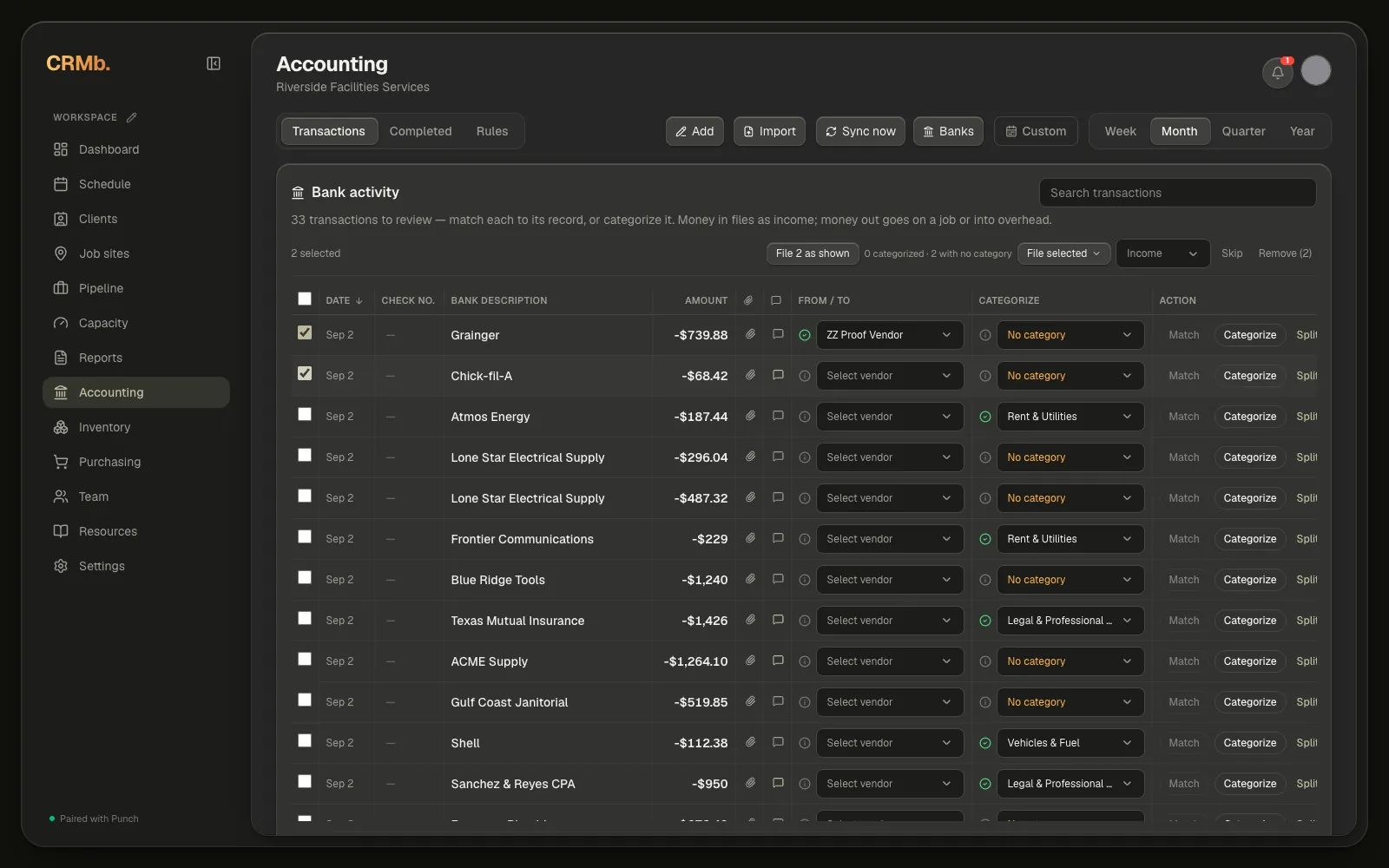Uncheck the Chick-fil-A transaction checkbox
Image resolution: width=1389 pixels, height=868 pixels.
click(x=305, y=373)
